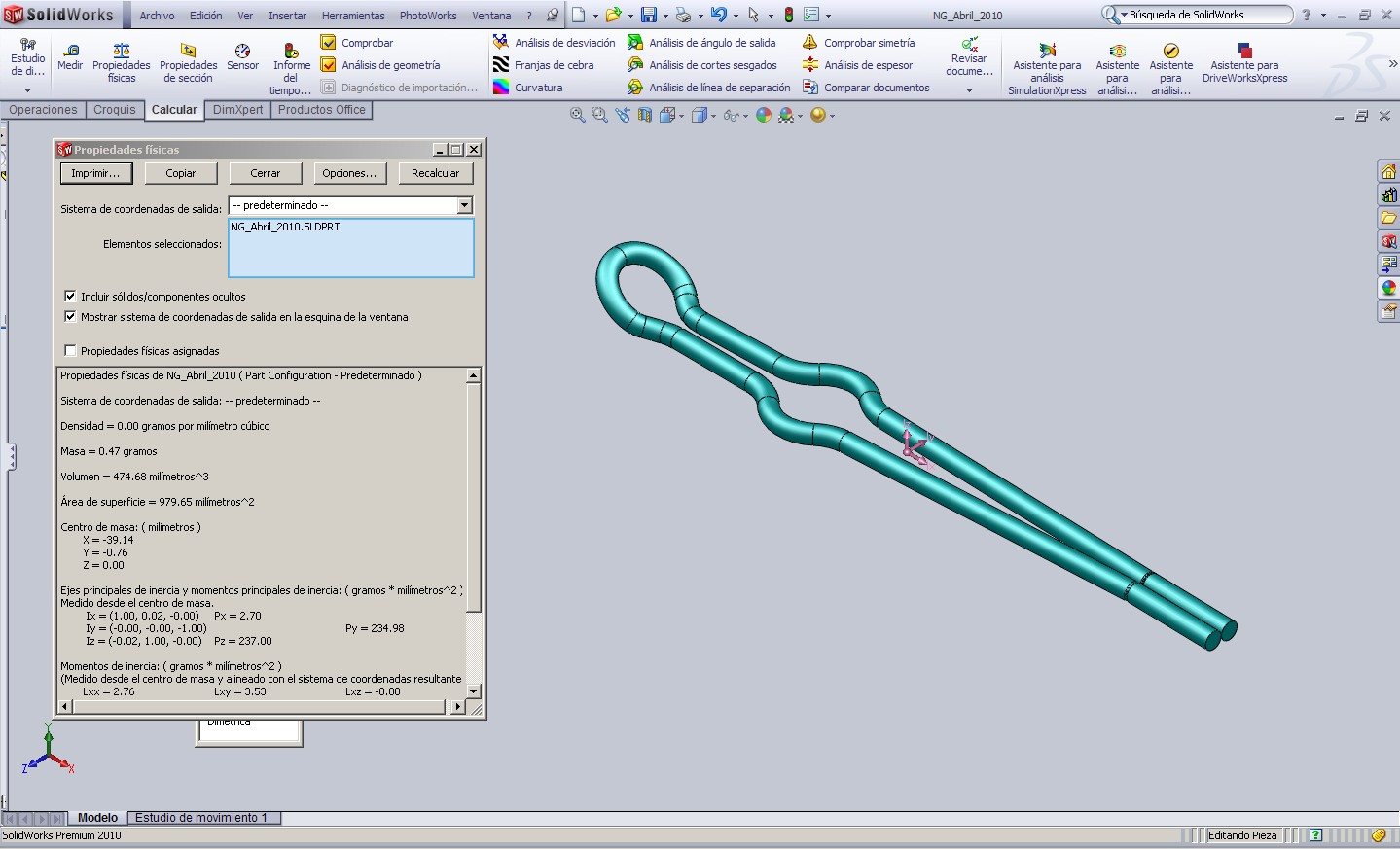Open the Medir measure tool
The width and height of the screenshot is (1400, 850).
click(70, 56)
